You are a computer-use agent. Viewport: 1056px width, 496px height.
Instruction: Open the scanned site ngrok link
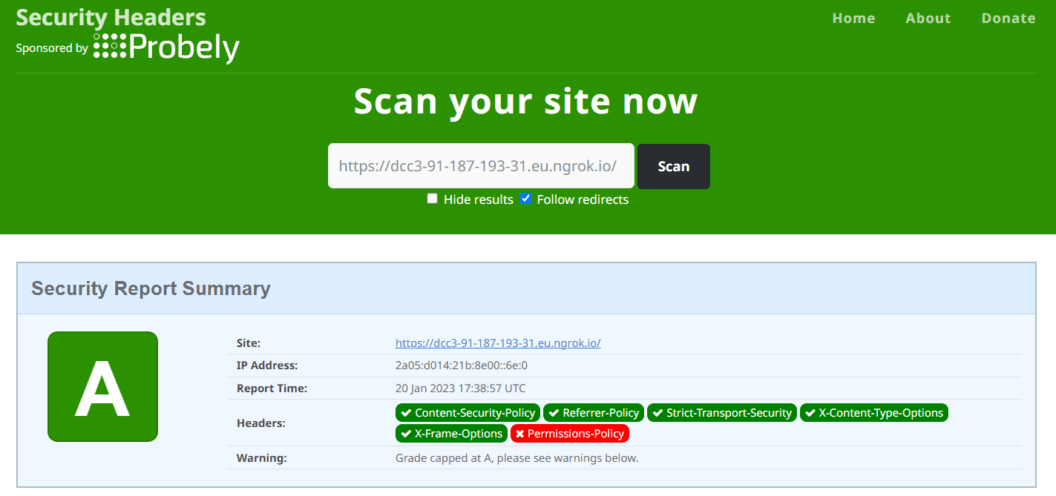coord(498,343)
